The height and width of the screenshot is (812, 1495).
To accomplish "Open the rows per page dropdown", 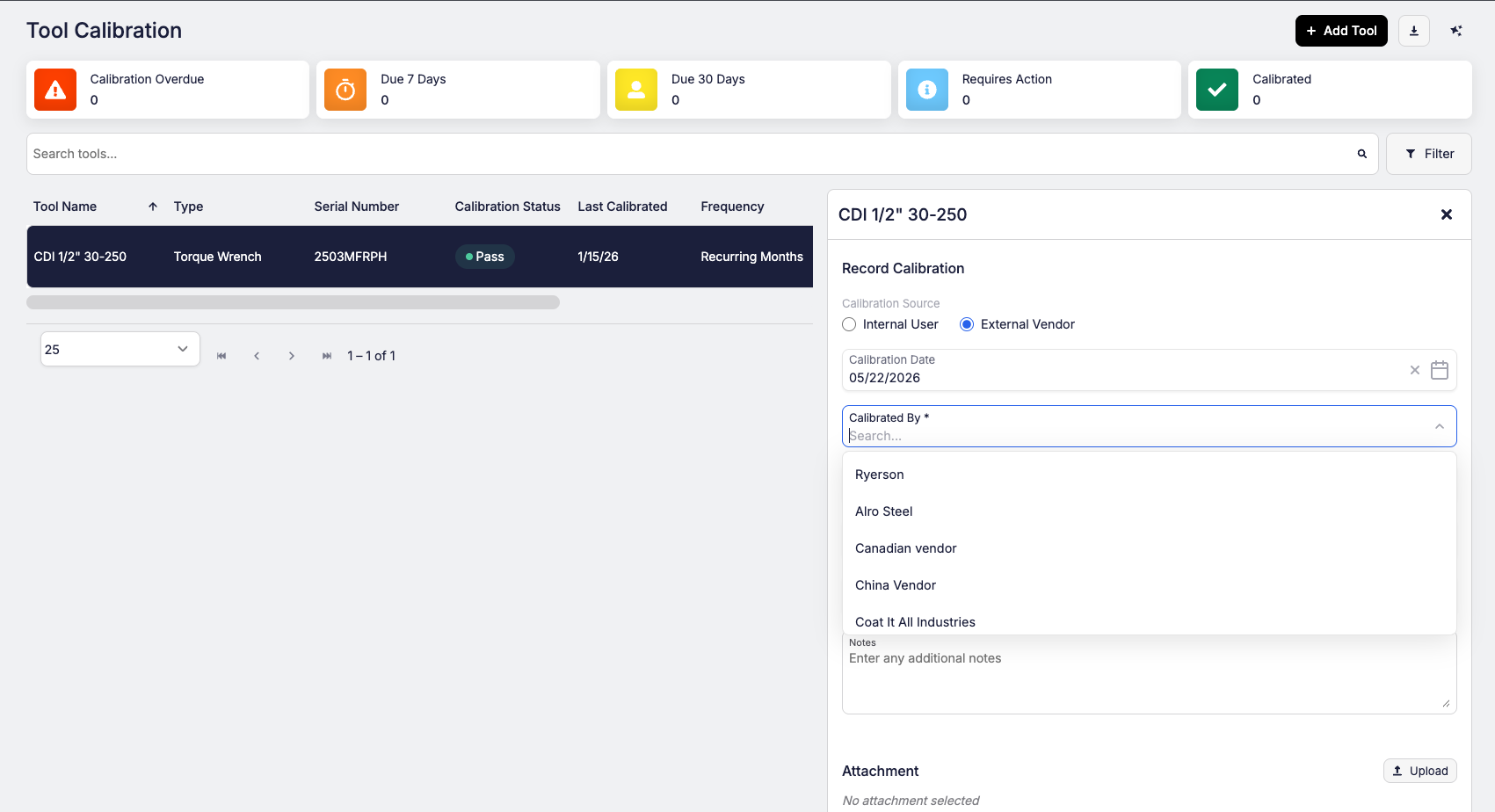I will coord(120,349).
